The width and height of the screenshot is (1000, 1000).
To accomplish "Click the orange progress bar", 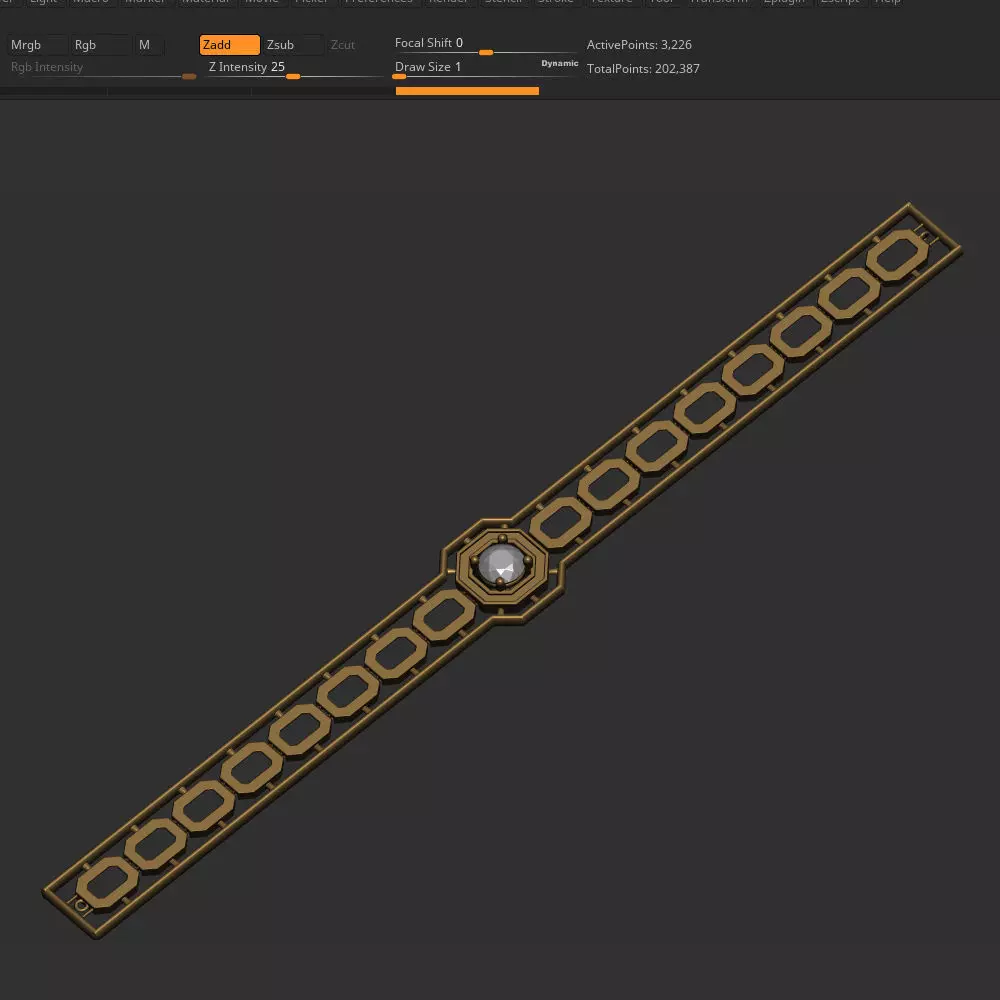I will tap(467, 91).
